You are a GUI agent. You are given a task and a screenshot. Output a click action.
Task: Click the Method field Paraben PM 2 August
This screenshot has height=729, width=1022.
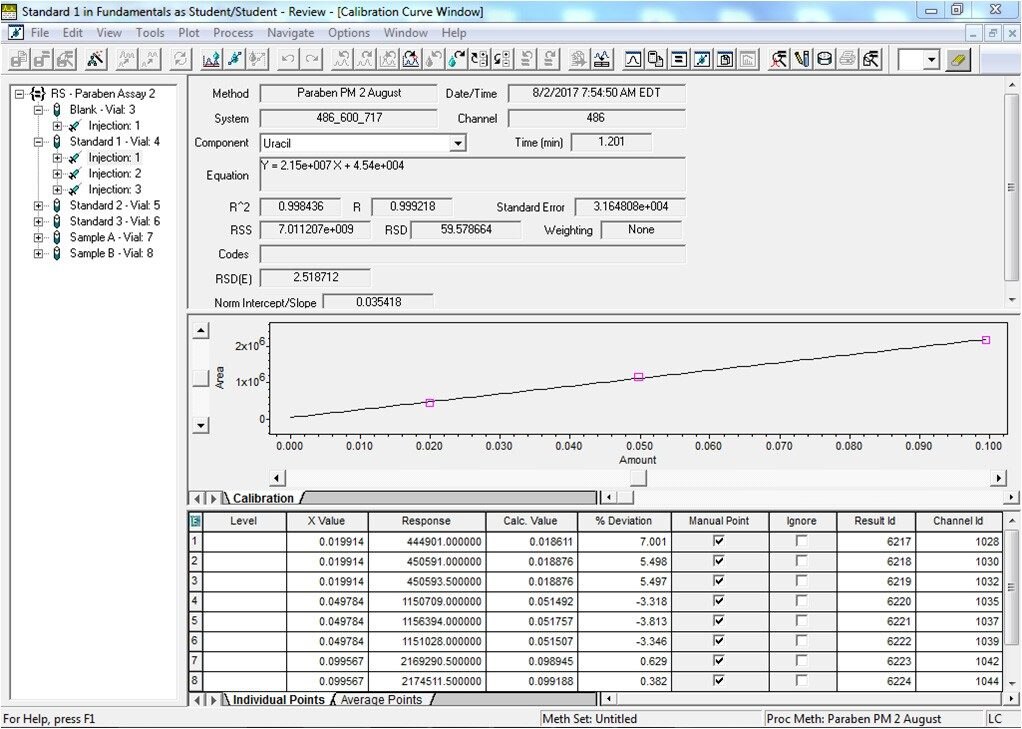pos(349,93)
